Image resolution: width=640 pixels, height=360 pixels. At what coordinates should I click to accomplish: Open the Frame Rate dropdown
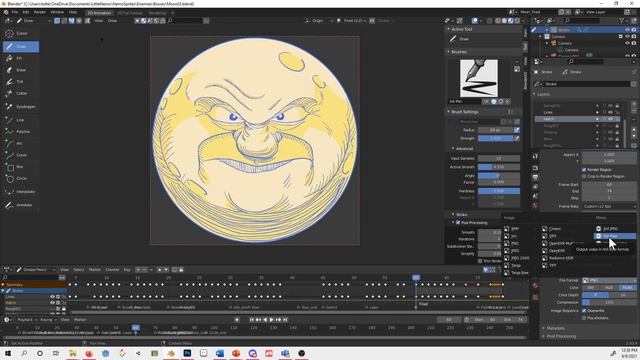(x=609, y=207)
